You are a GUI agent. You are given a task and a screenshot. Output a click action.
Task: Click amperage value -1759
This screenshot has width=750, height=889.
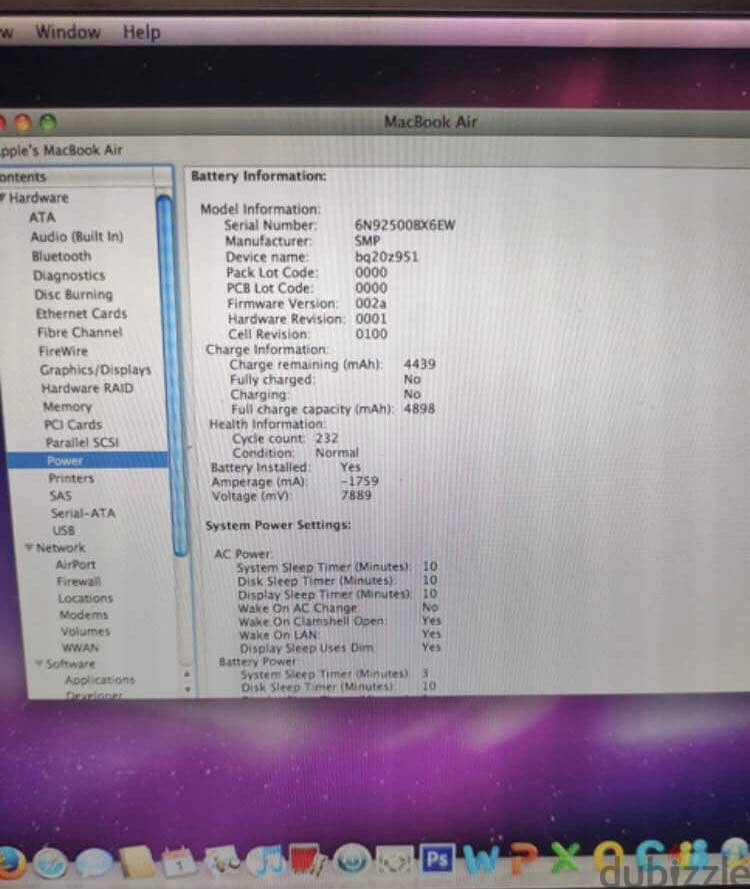pos(359,481)
